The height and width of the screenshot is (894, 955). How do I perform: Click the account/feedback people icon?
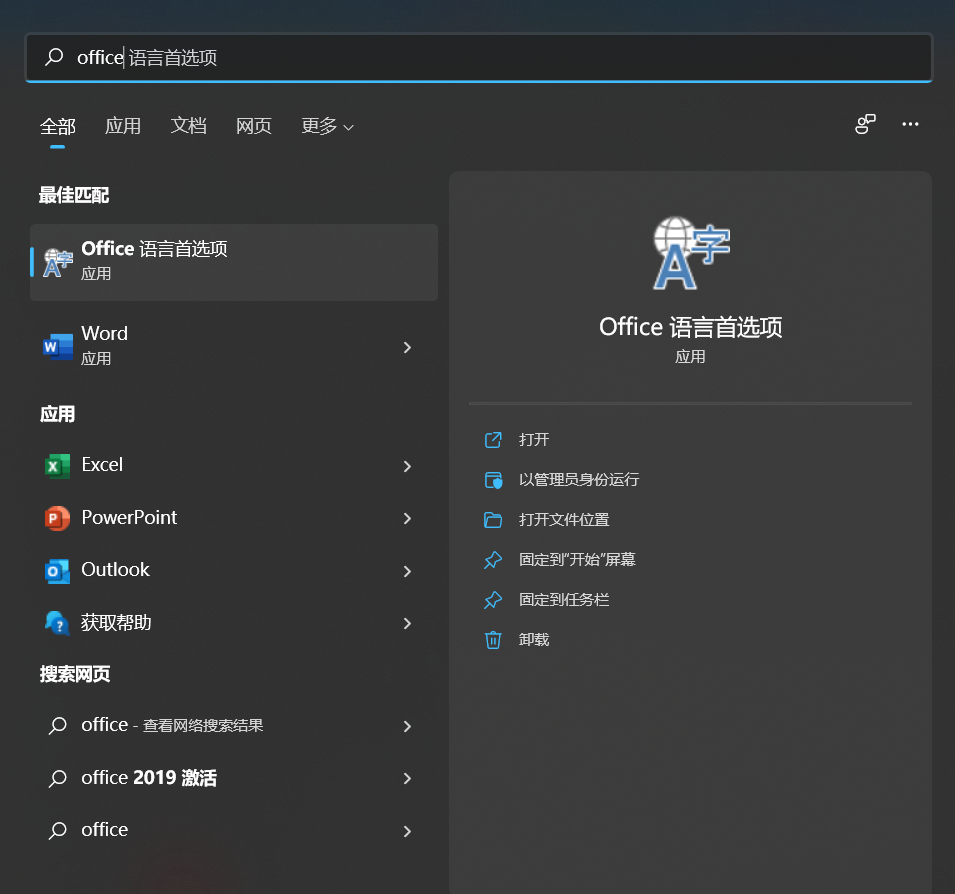click(x=865, y=124)
